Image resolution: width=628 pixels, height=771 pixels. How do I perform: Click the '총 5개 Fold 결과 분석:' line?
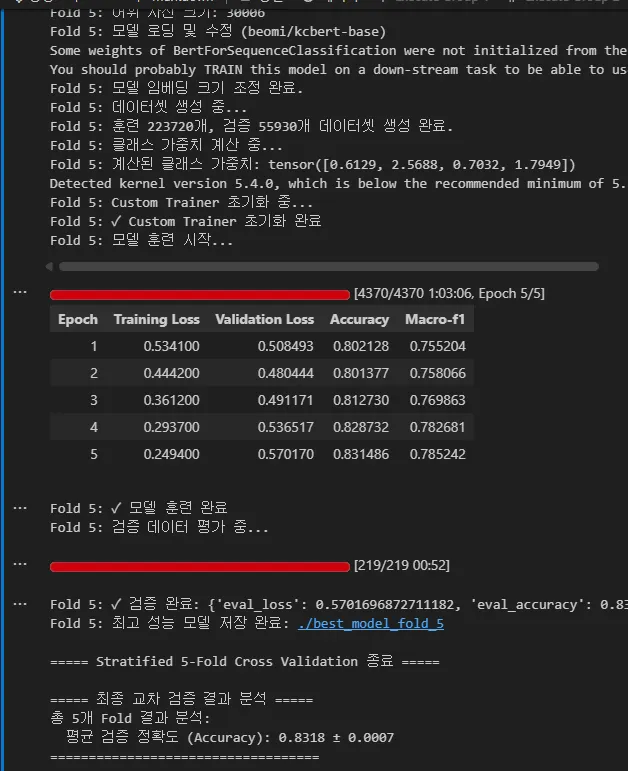pos(130,718)
